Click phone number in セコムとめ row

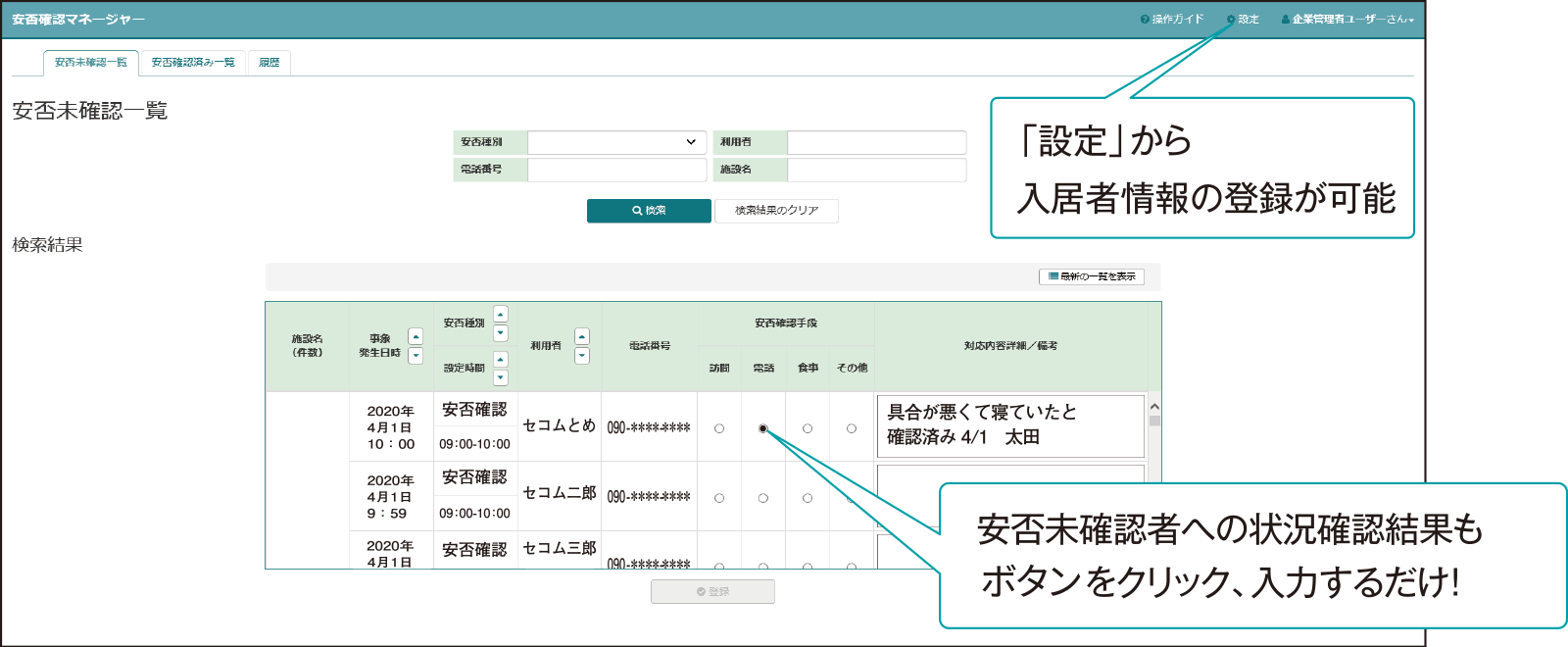pos(649,428)
